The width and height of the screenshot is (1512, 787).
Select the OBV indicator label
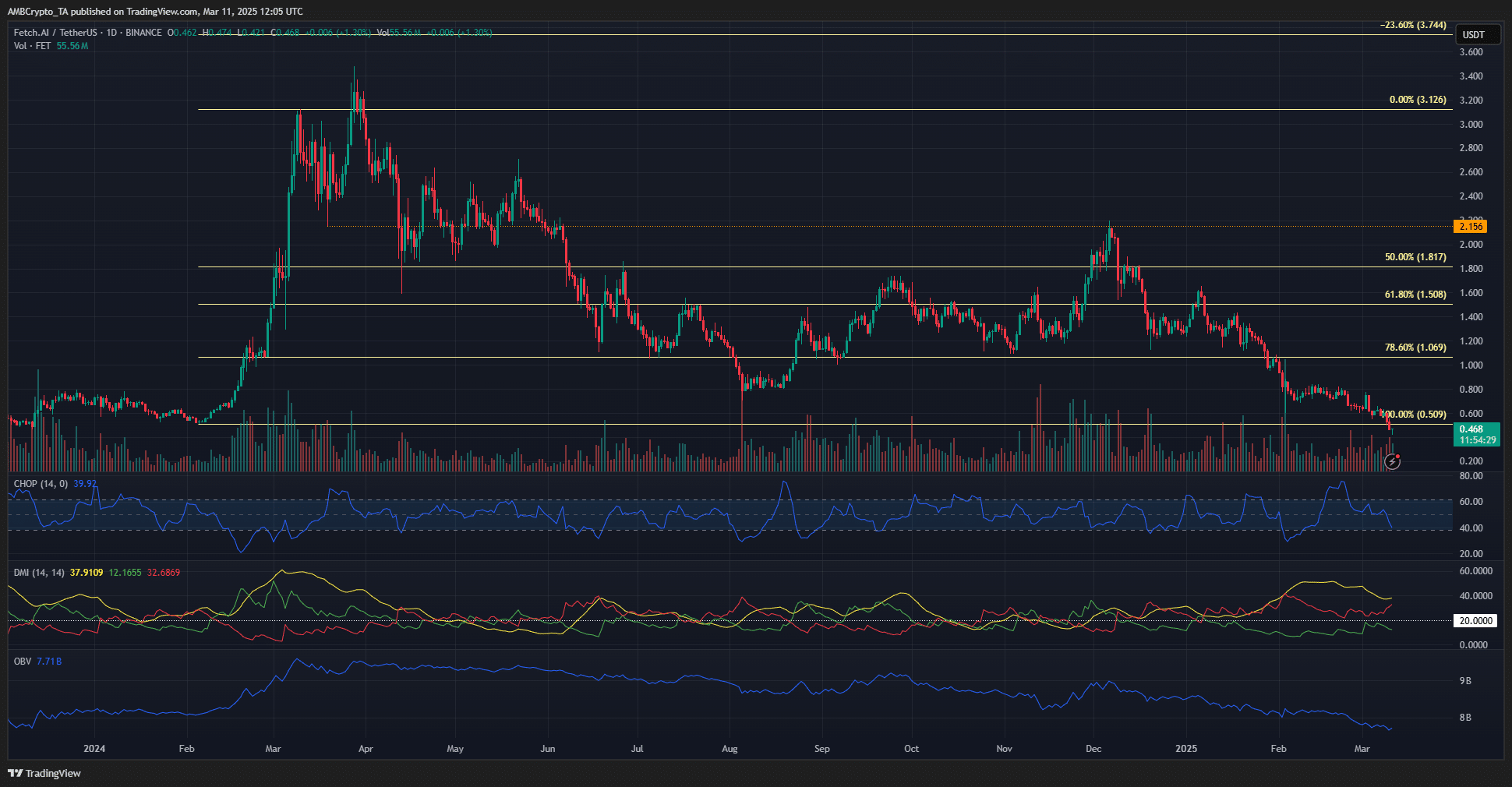coord(23,662)
